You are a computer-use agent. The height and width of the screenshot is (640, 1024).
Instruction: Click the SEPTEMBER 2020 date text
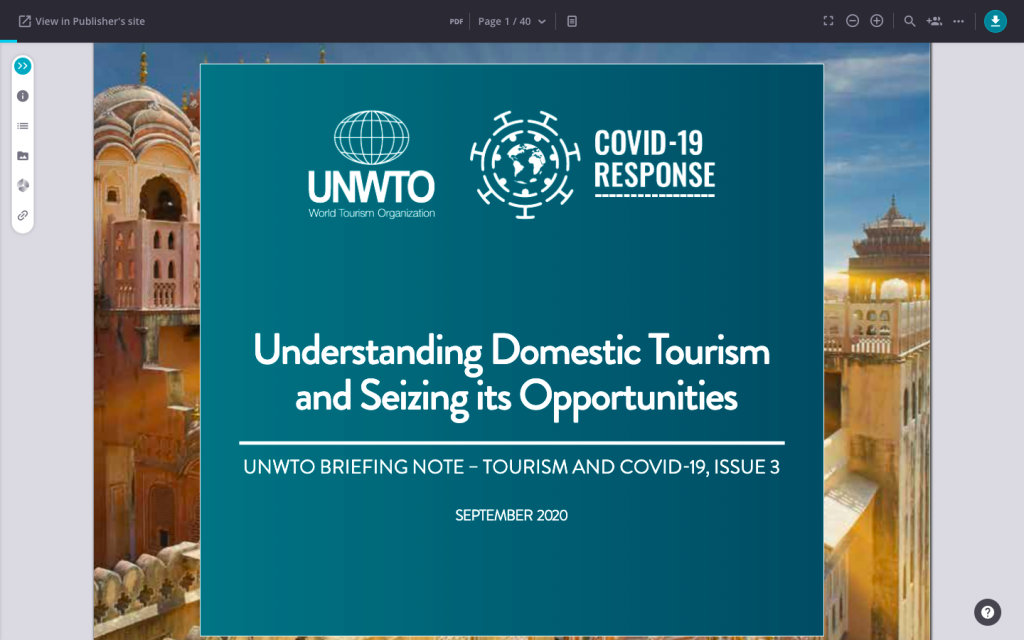(511, 515)
